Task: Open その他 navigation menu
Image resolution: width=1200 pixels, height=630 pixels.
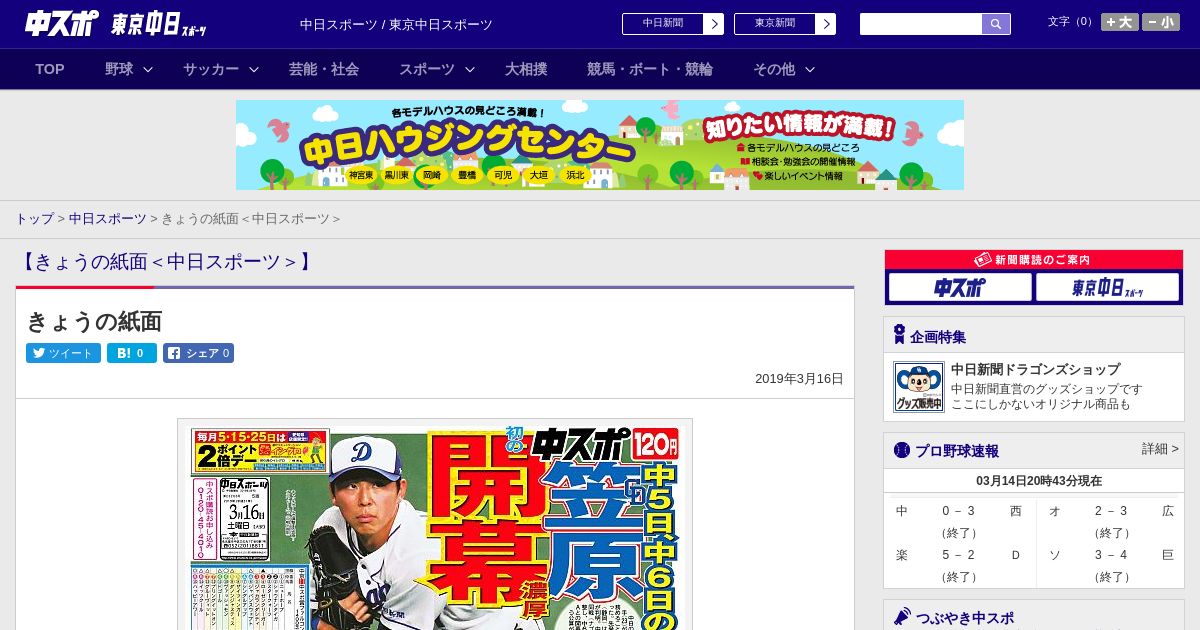Action: (774, 69)
